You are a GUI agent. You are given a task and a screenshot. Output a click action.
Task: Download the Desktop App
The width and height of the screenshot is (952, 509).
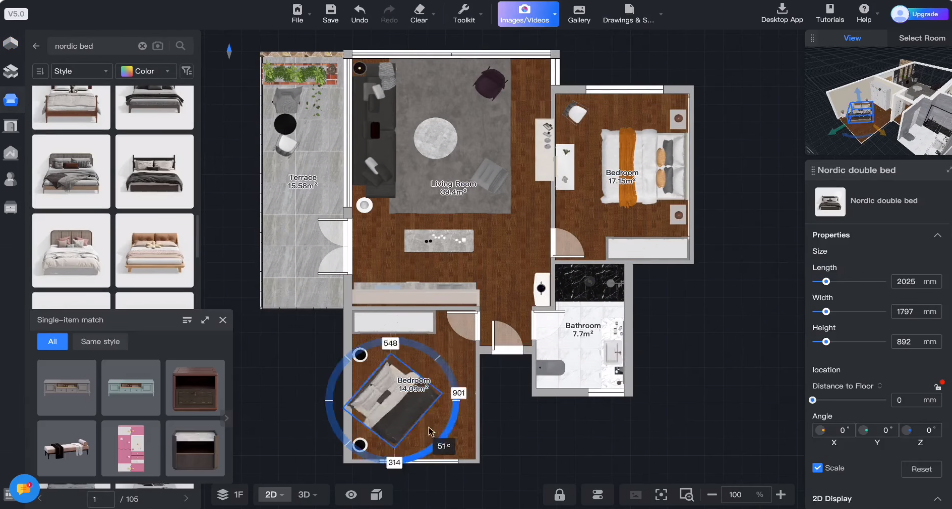[782, 13]
